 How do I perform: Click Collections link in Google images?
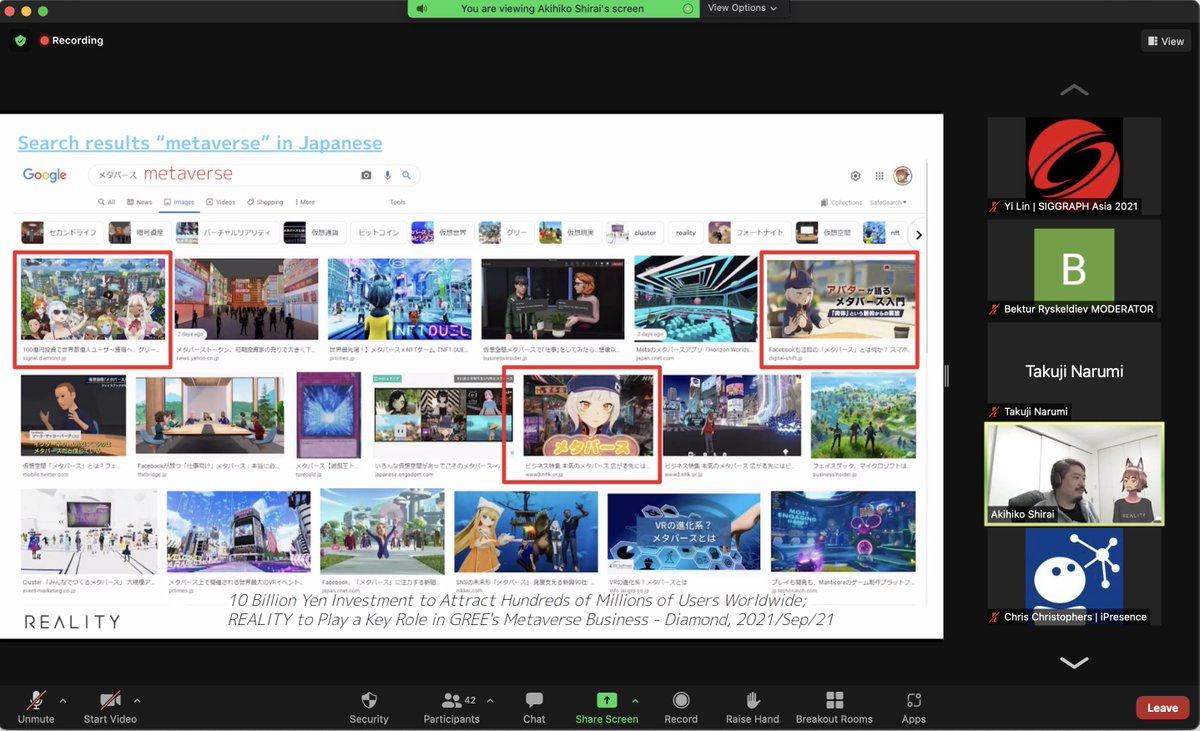click(x=841, y=202)
